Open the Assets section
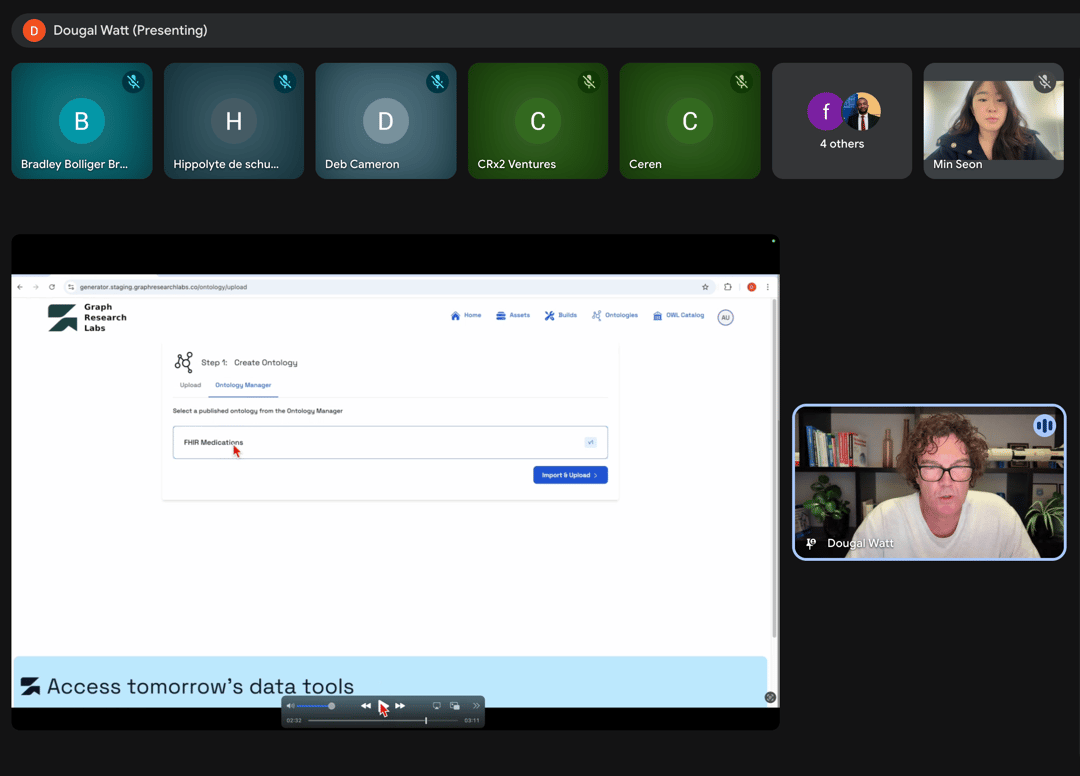This screenshot has height=776, width=1080. pos(512,315)
